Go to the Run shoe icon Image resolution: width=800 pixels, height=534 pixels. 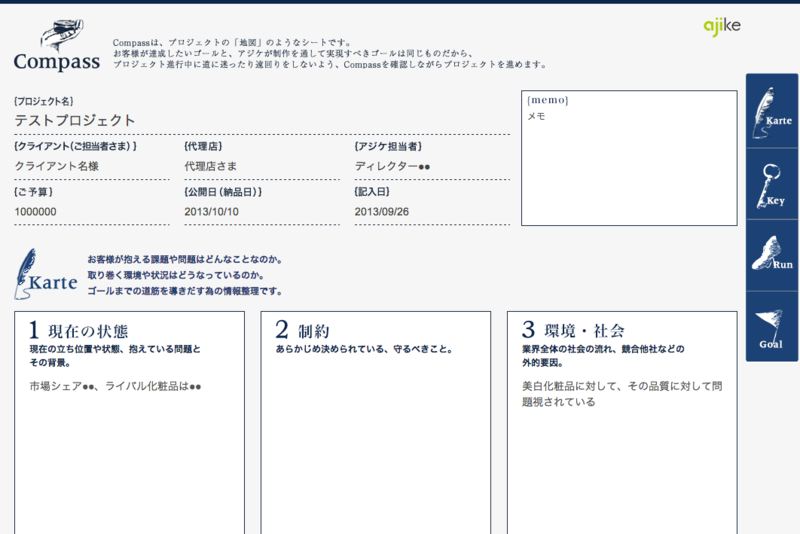[771, 254]
